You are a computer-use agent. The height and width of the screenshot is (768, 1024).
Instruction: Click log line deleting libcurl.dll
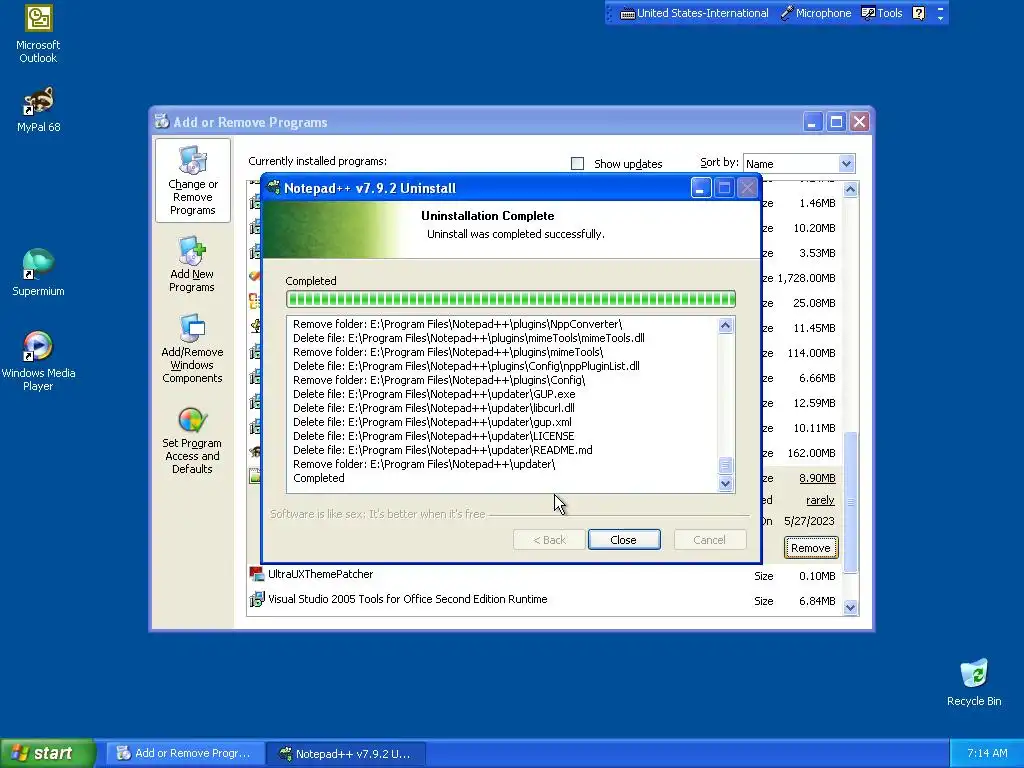[434, 408]
